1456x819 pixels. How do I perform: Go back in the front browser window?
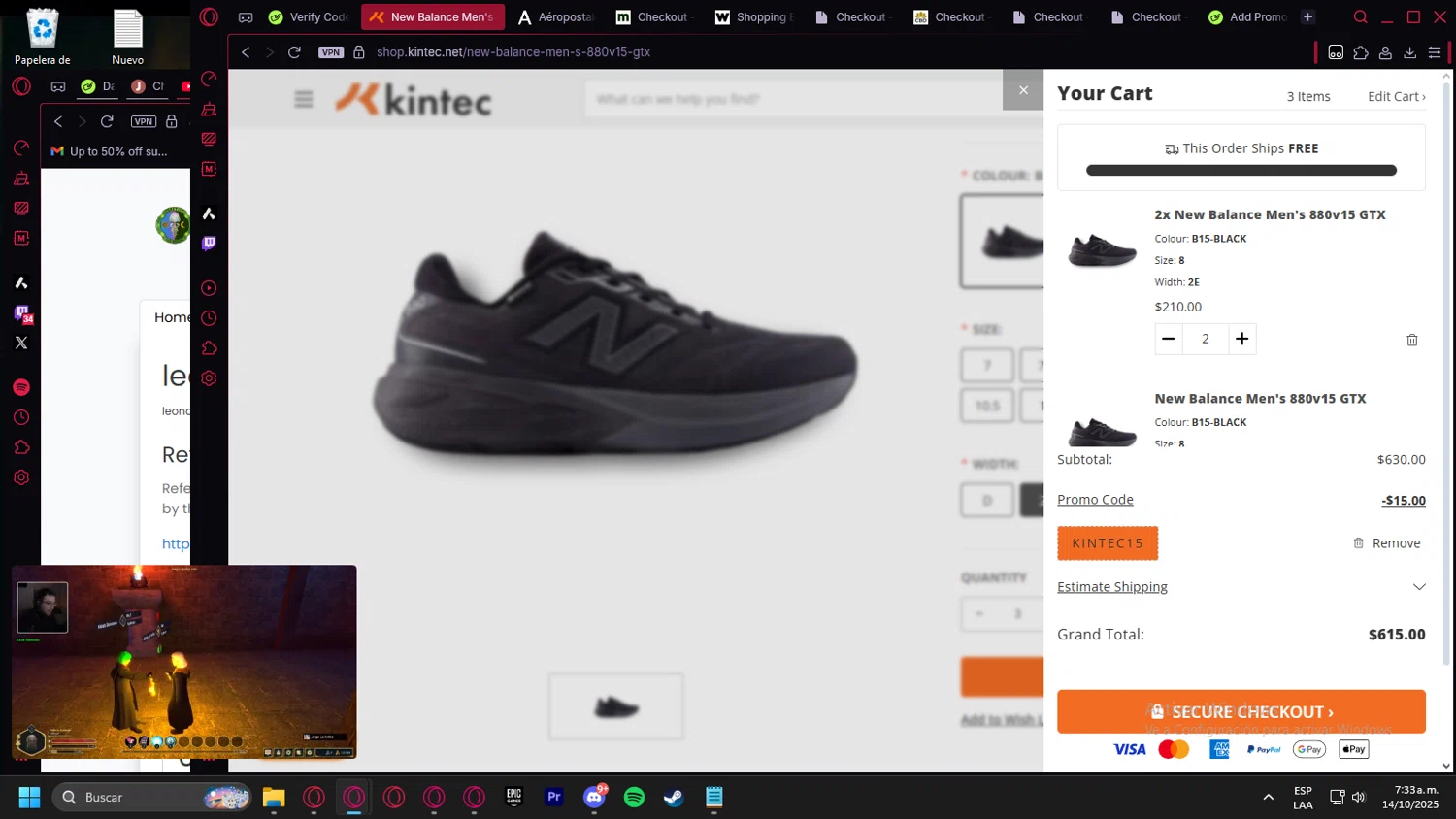click(246, 52)
